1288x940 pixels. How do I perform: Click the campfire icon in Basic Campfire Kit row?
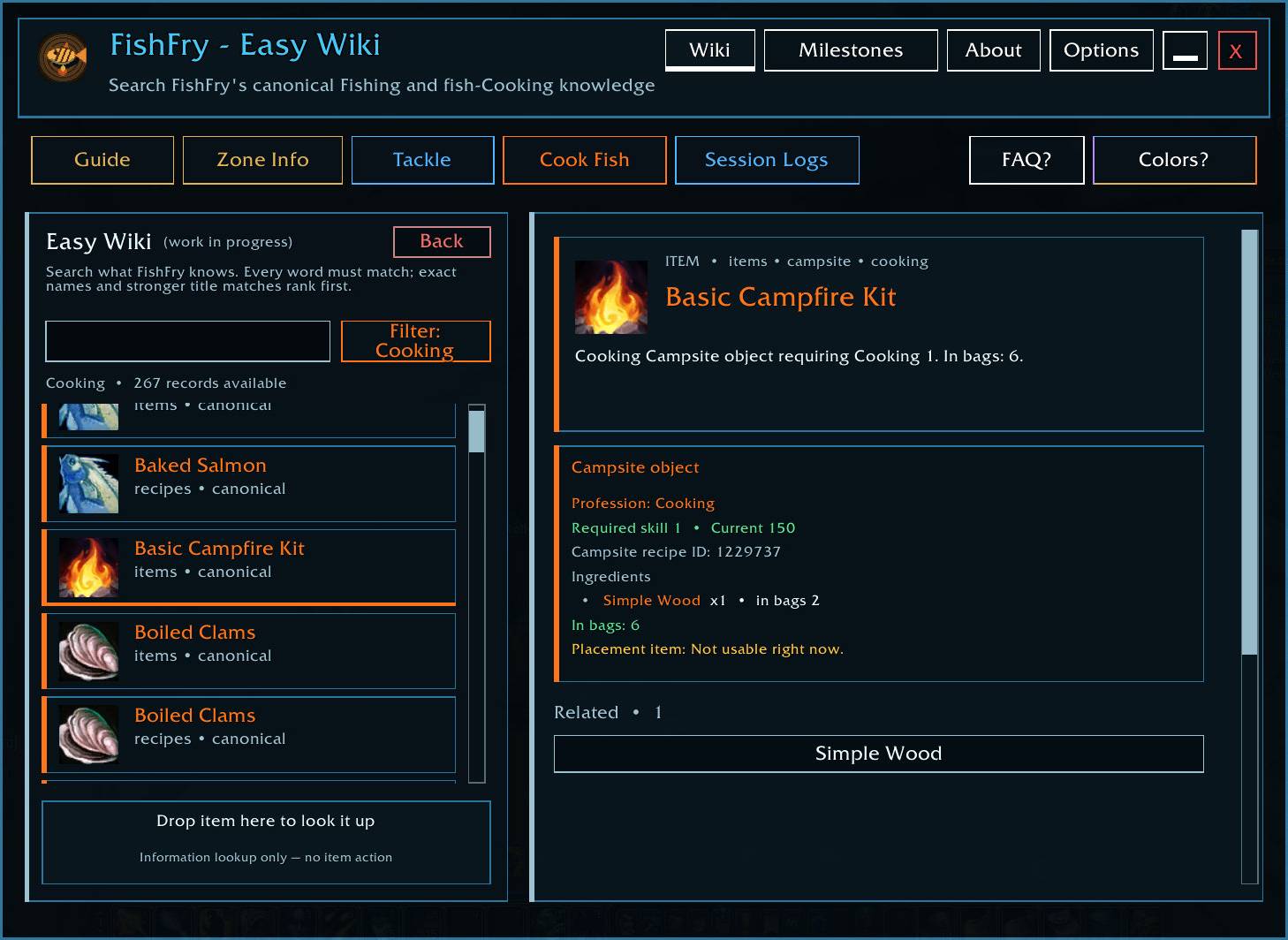point(88,567)
